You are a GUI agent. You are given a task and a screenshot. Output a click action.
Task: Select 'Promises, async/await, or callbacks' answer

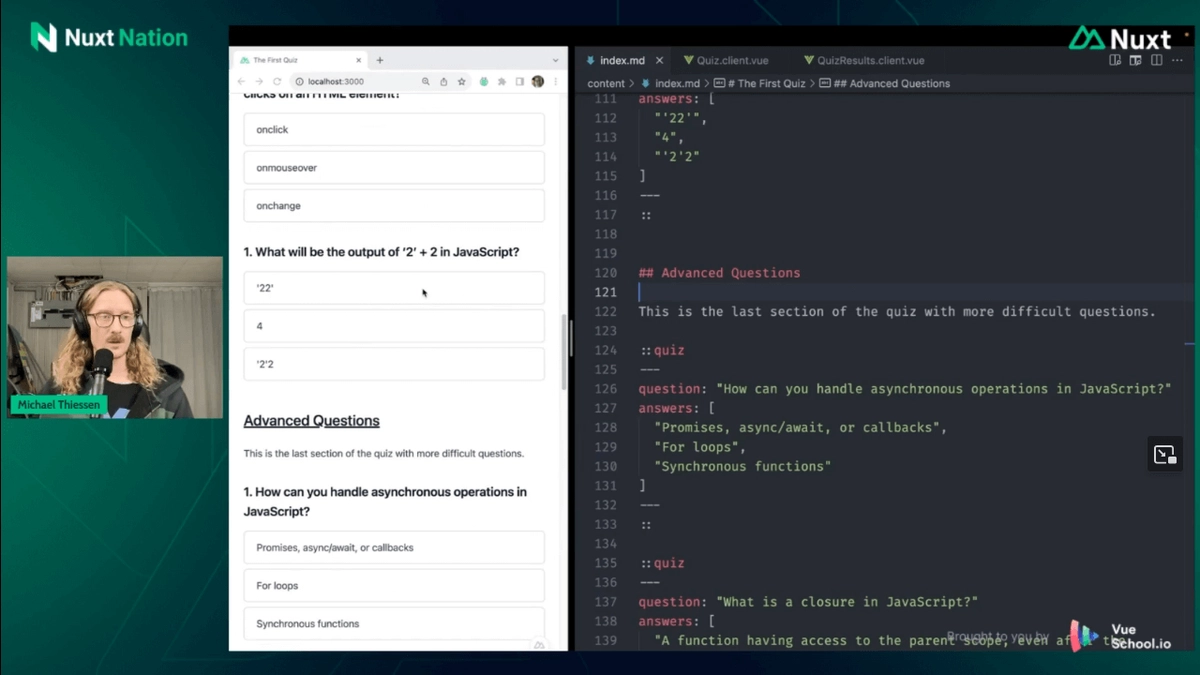coord(394,548)
